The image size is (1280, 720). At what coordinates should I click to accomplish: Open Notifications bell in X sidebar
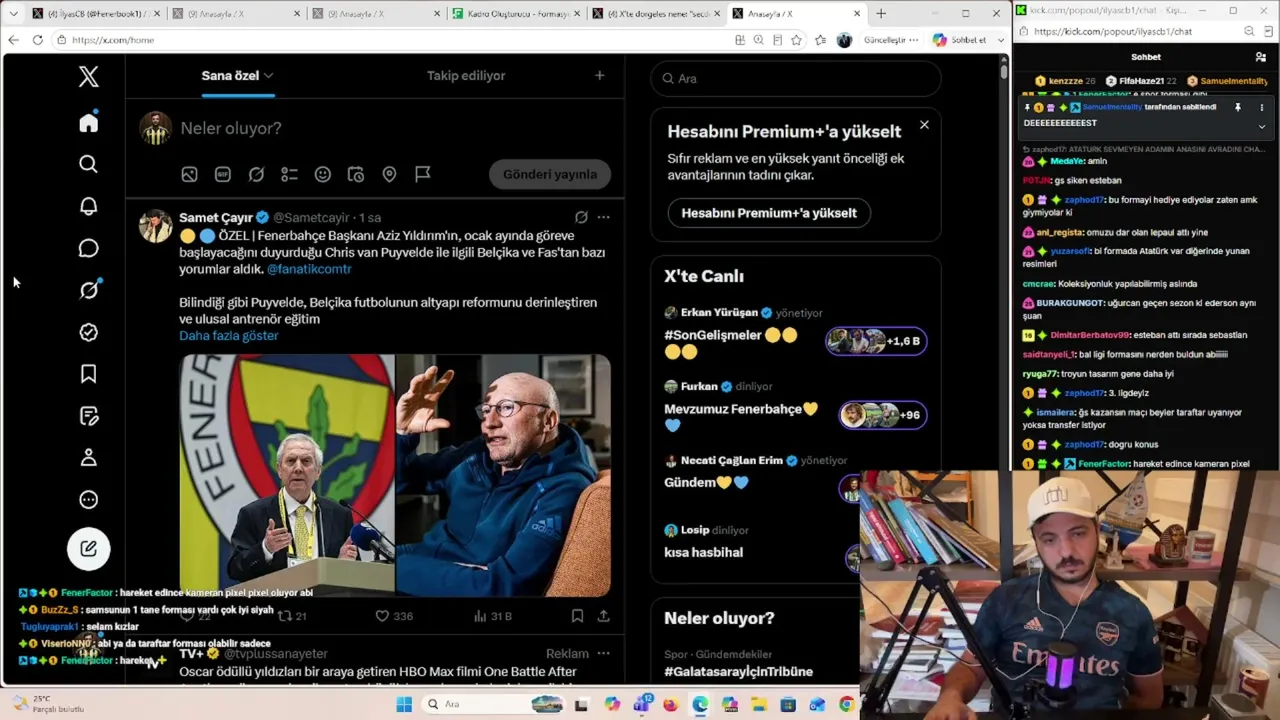click(89, 206)
